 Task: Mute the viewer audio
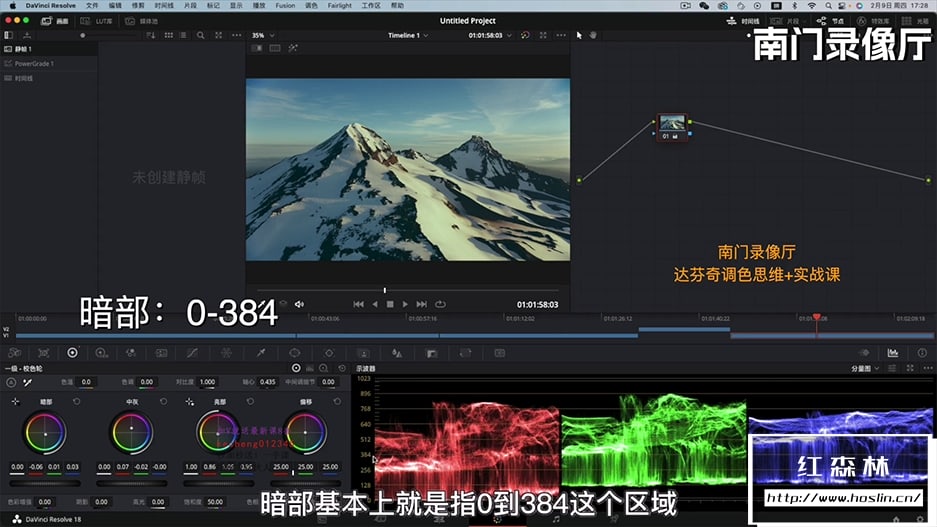coord(299,304)
